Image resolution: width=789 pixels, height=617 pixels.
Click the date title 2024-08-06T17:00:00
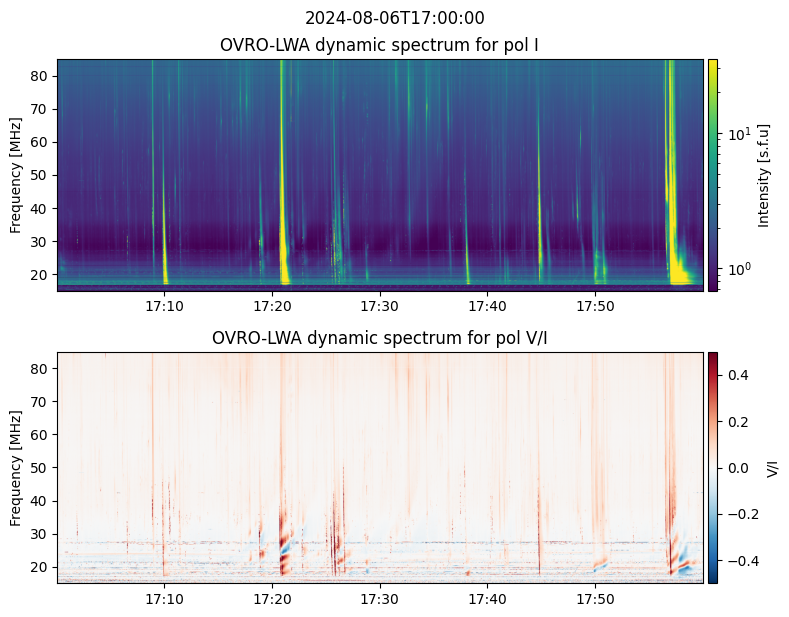coord(394,18)
